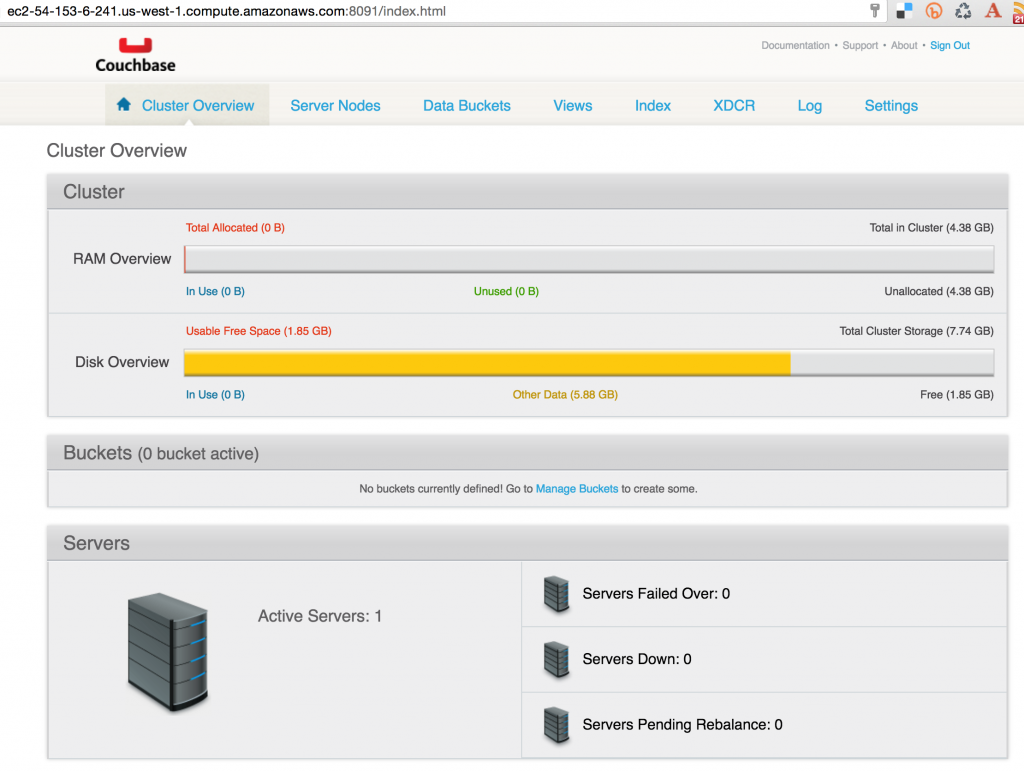1024x772 pixels.
Task: Sign Out of the Couchbase console
Action: point(949,46)
